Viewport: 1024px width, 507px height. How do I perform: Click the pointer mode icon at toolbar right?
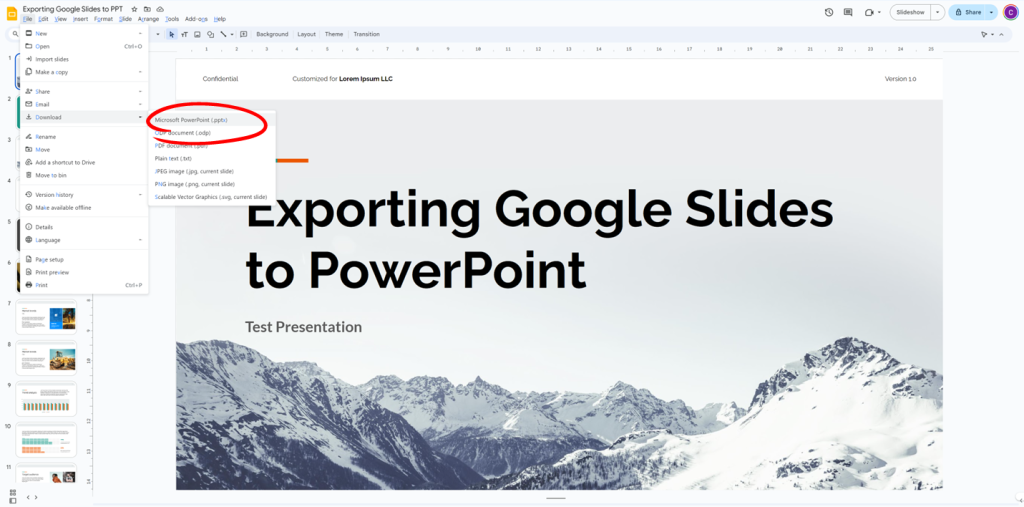point(984,34)
